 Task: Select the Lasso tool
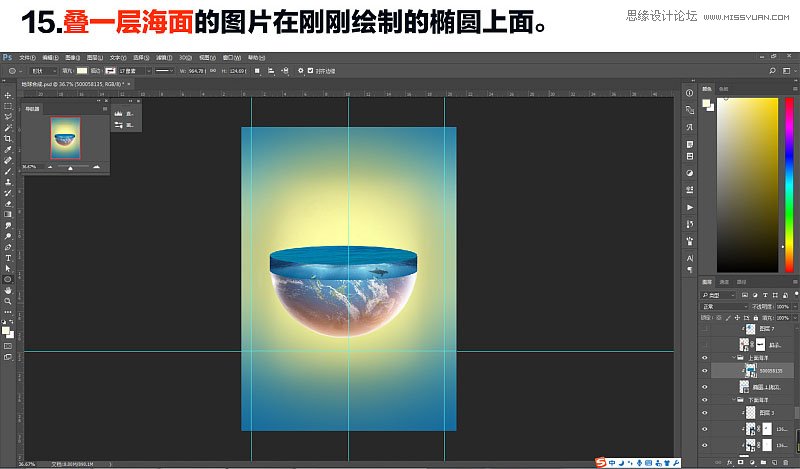(8, 117)
